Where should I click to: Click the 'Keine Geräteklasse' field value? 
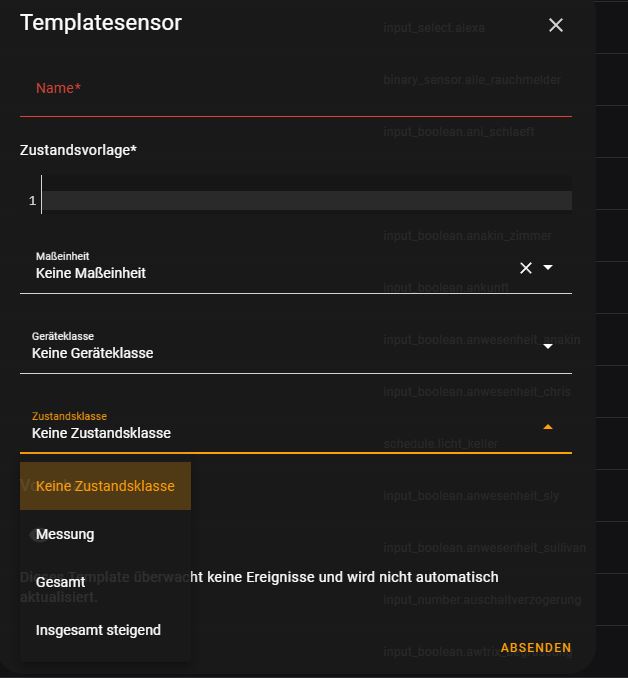[x=93, y=353]
